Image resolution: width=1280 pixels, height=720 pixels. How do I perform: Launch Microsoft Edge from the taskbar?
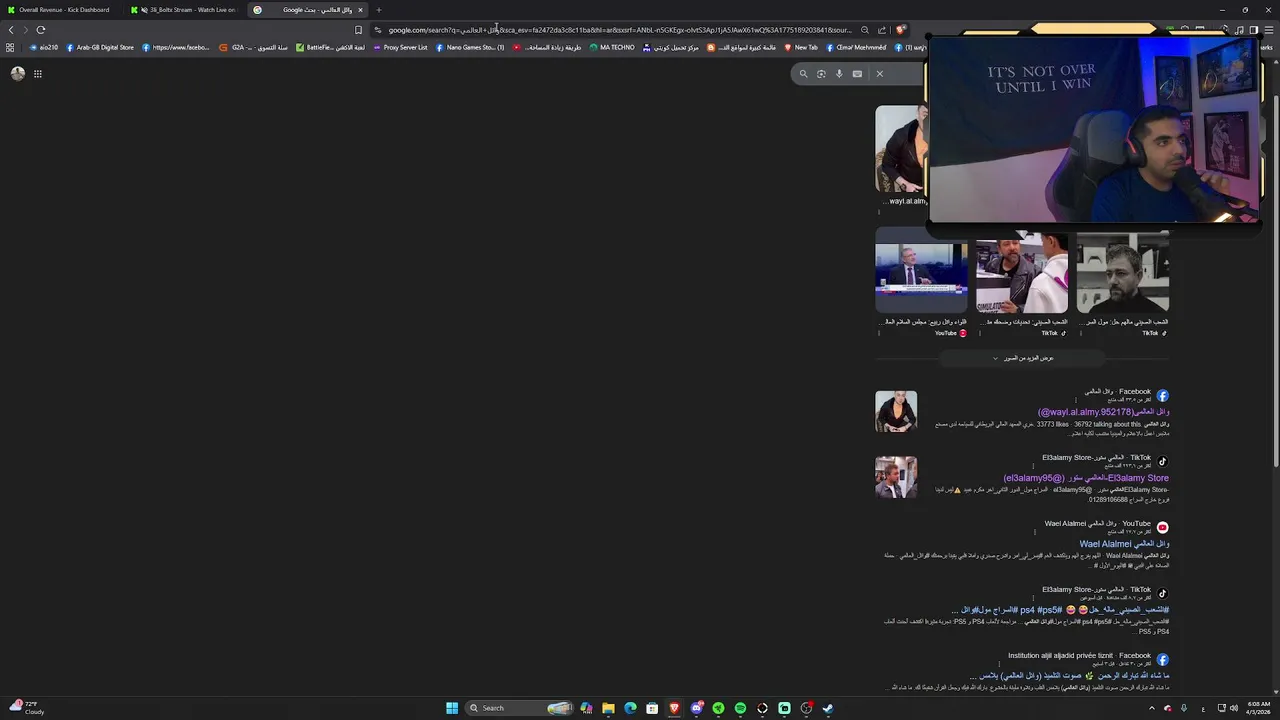coord(630,708)
